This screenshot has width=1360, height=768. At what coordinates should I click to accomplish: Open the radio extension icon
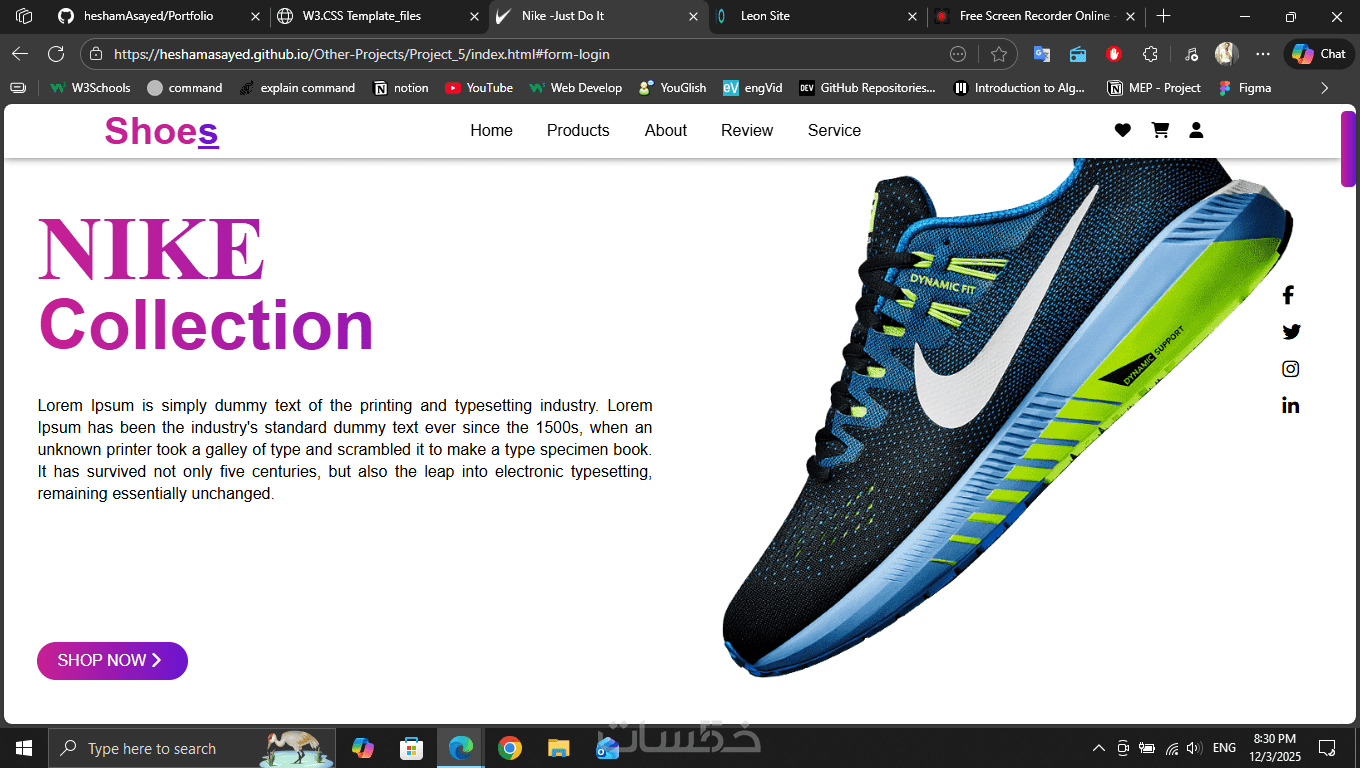coord(1078,54)
